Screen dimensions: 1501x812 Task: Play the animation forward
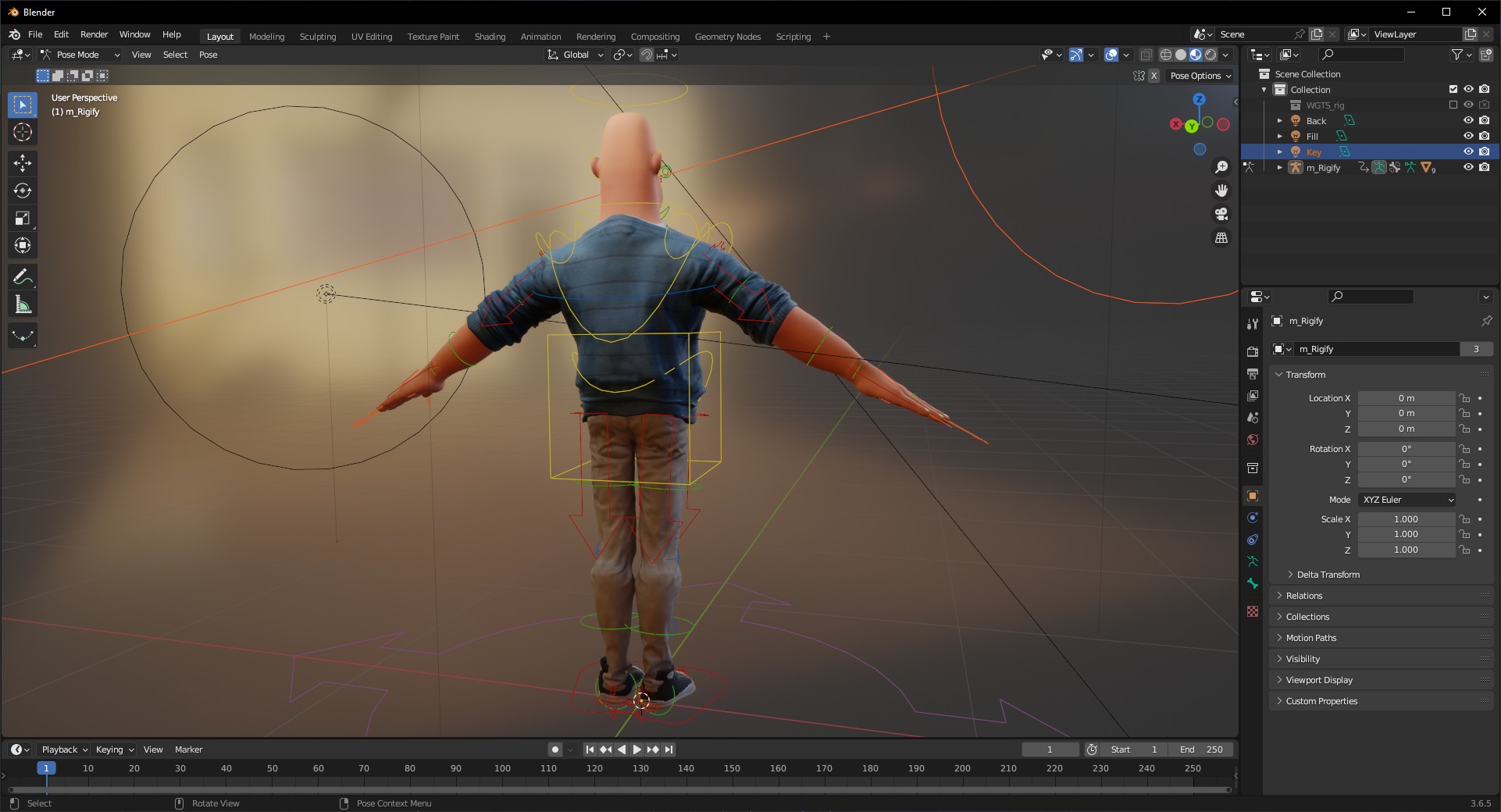pos(637,750)
